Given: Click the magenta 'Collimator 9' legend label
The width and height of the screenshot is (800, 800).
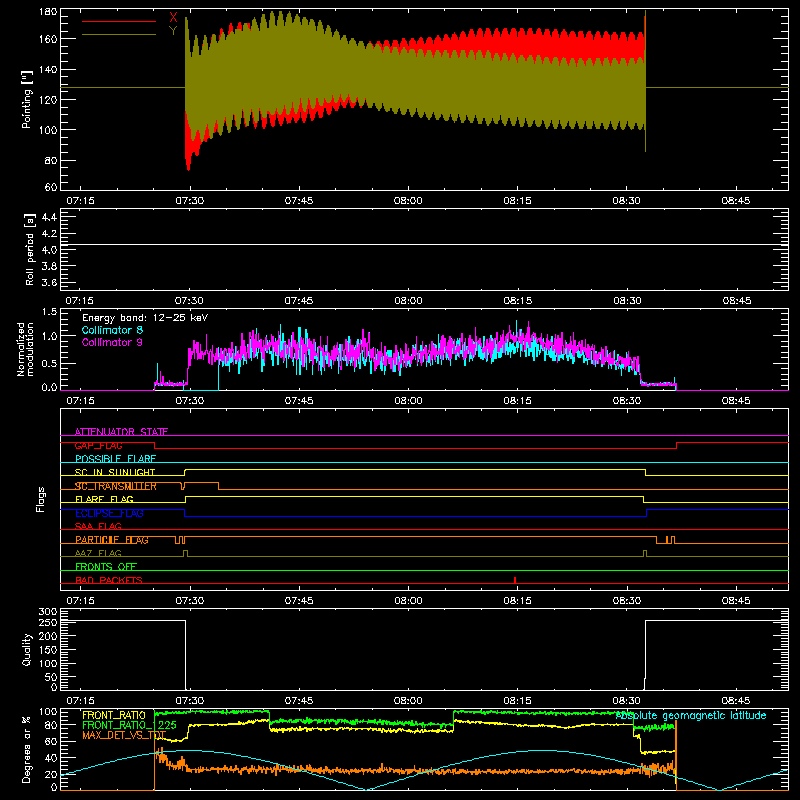Looking at the screenshot, I should pyautogui.click(x=112, y=342).
